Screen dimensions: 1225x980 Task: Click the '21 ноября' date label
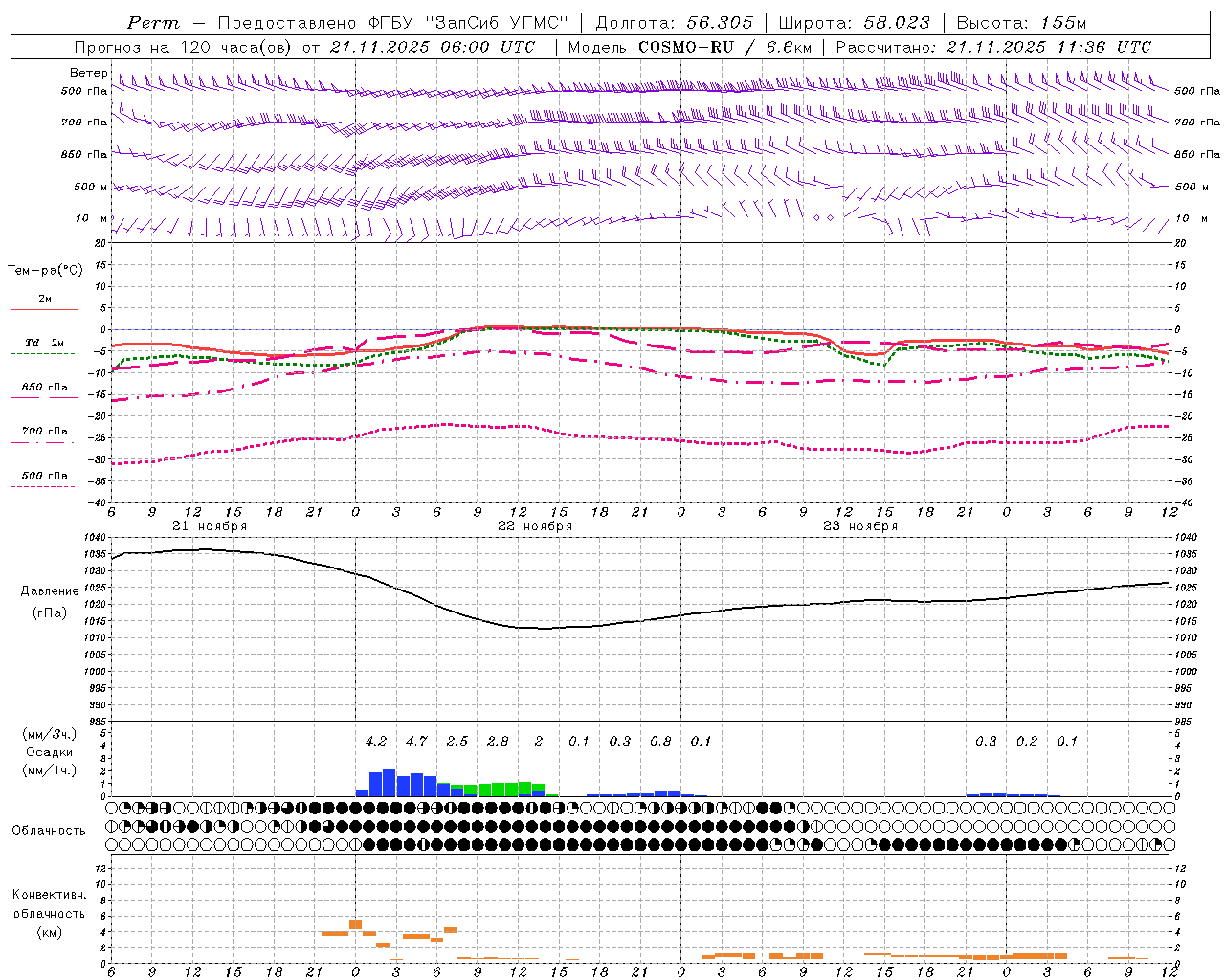(x=210, y=526)
